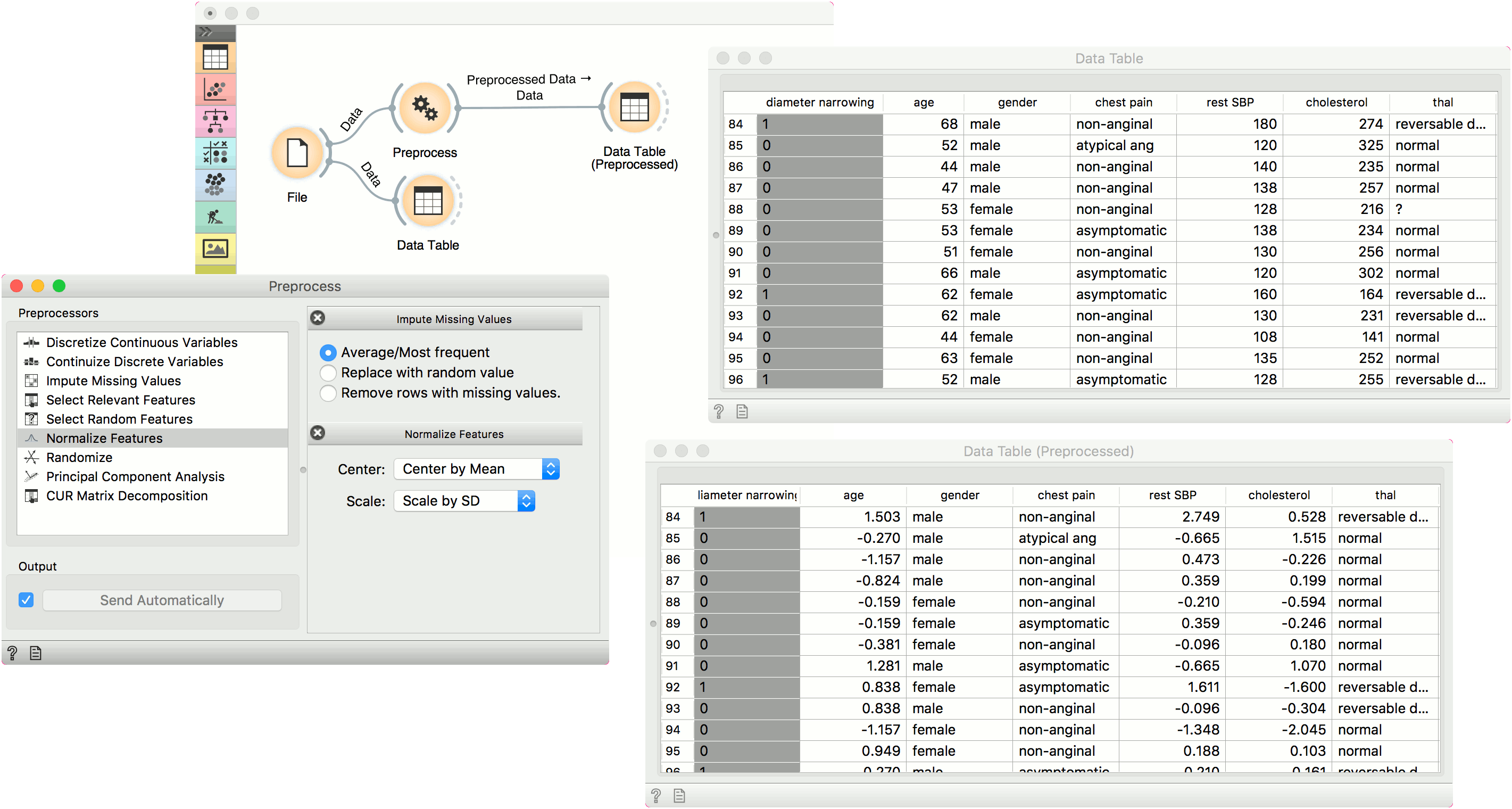This screenshot has width=1512, height=809.
Task: Open the Evaluate category icon
Action: coord(215,153)
